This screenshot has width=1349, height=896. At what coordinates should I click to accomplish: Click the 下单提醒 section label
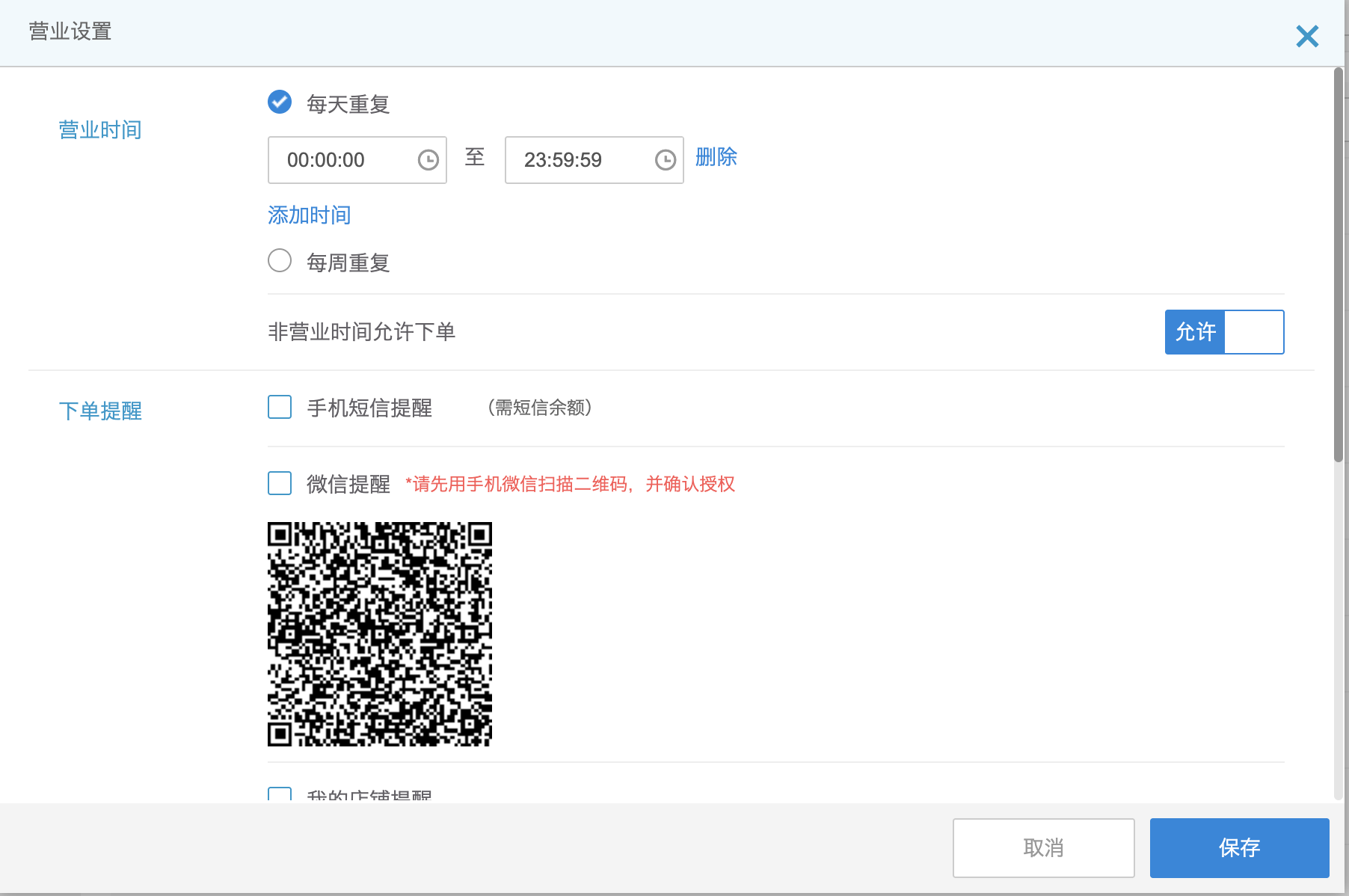[x=100, y=411]
